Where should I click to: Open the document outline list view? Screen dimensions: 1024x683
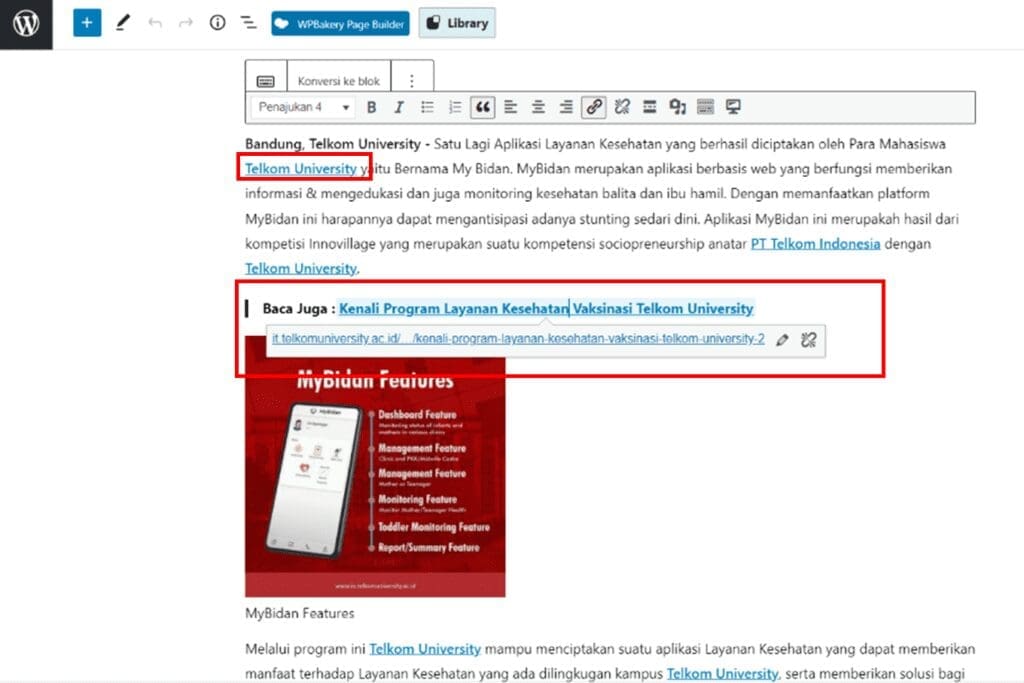coord(247,22)
